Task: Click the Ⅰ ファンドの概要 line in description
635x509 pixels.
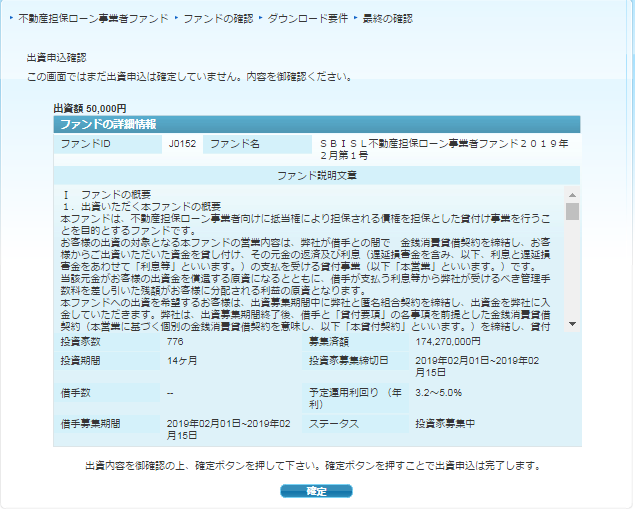Action: (x=107, y=194)
